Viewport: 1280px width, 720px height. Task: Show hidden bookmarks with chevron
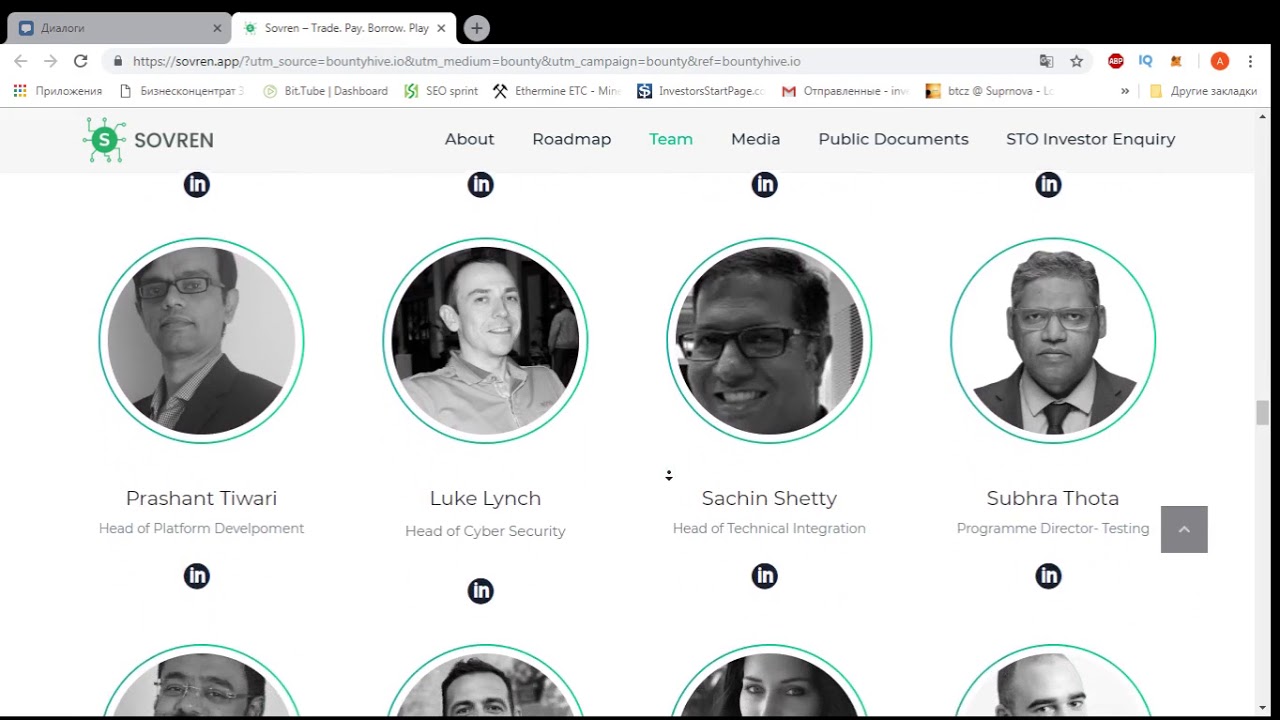[1125, 91]
